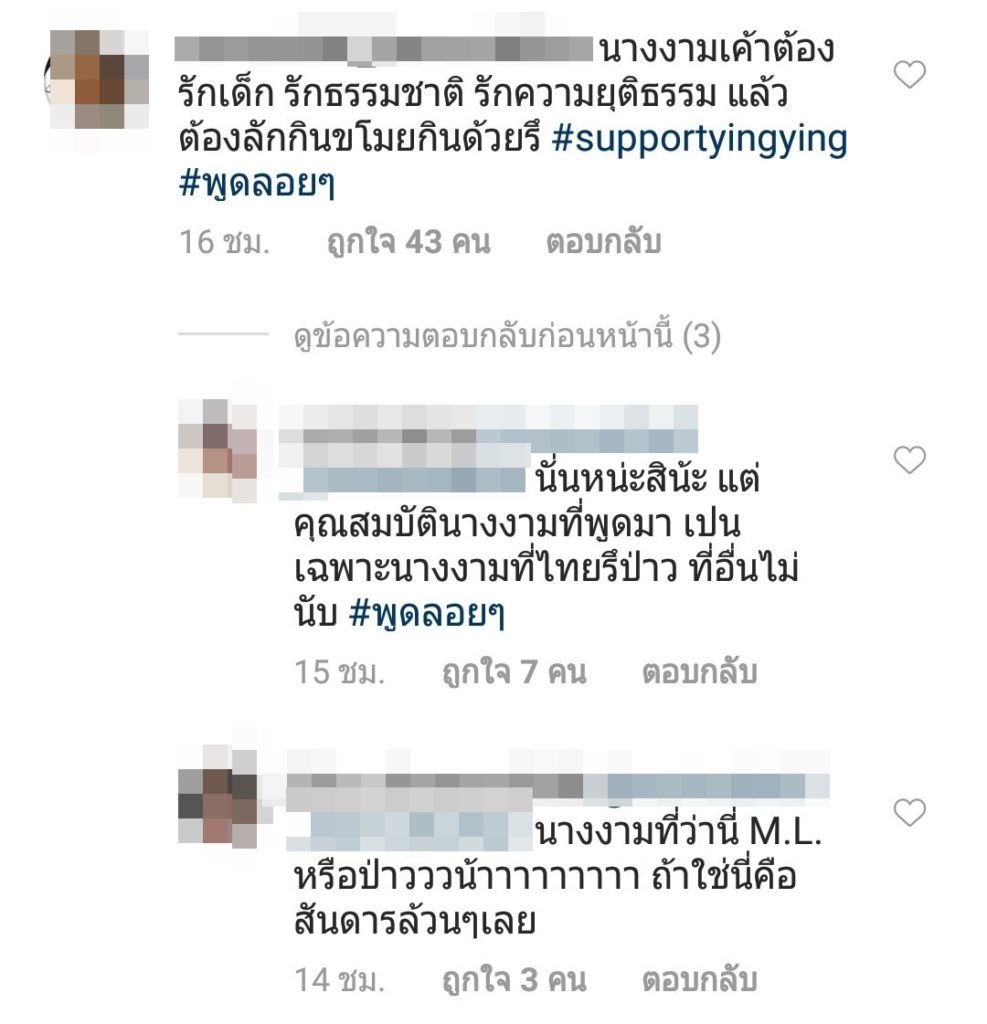The height and width of the screenshot is (1024, 987).
Task: Expand previous replies (3)
Action: (x=507, y=337)
